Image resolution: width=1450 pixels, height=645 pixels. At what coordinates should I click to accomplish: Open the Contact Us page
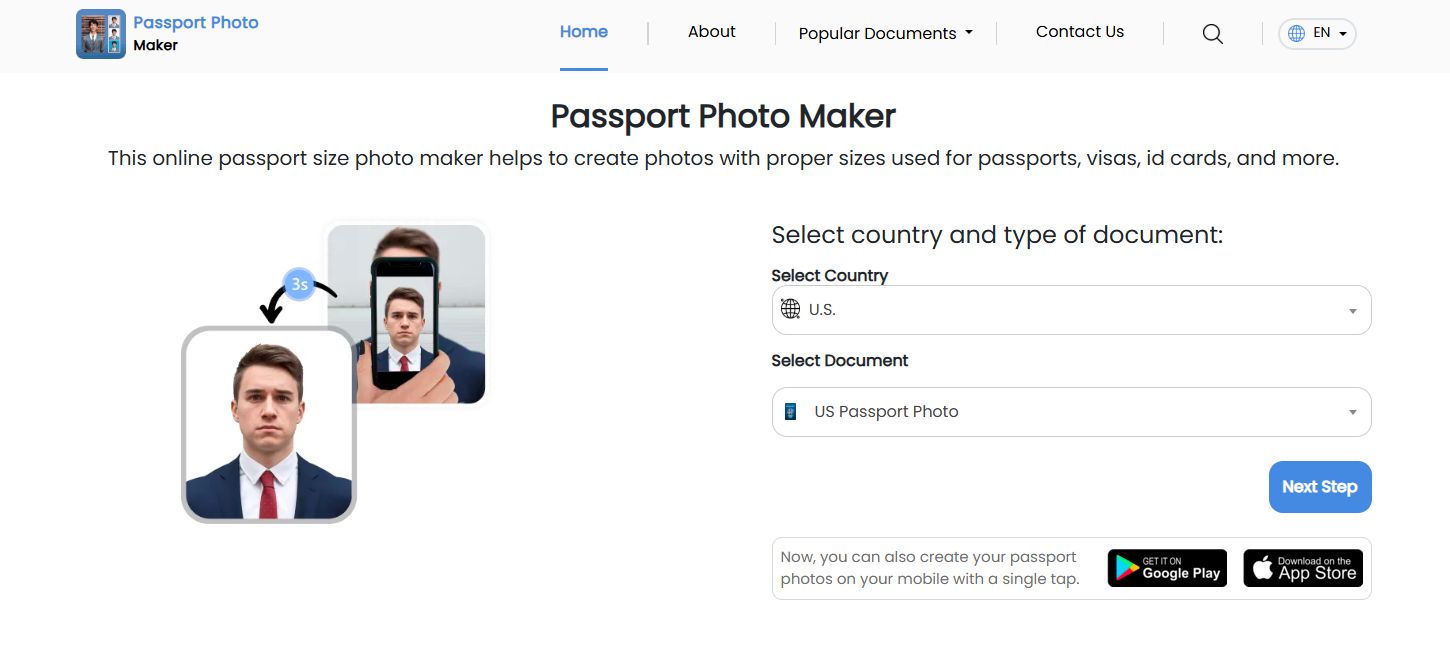[x=1079, y=31]
